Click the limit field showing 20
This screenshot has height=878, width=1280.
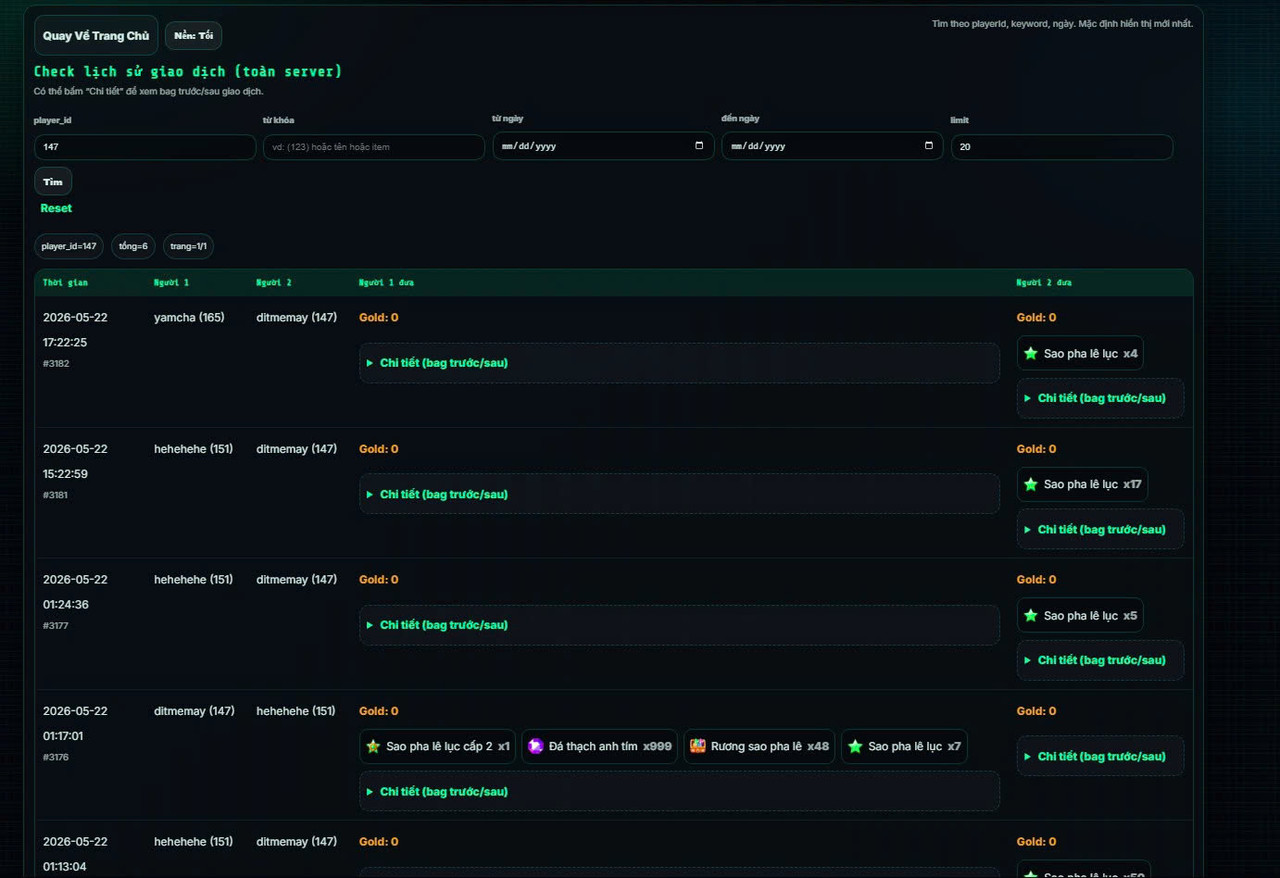point(1062,147)
